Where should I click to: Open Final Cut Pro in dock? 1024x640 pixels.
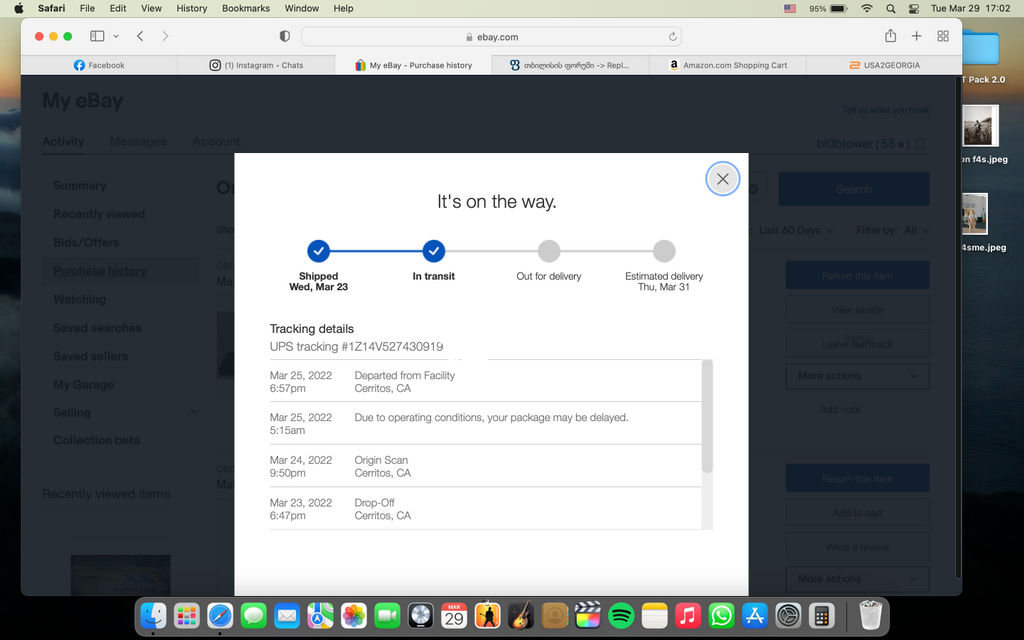(x=587, y=616)
